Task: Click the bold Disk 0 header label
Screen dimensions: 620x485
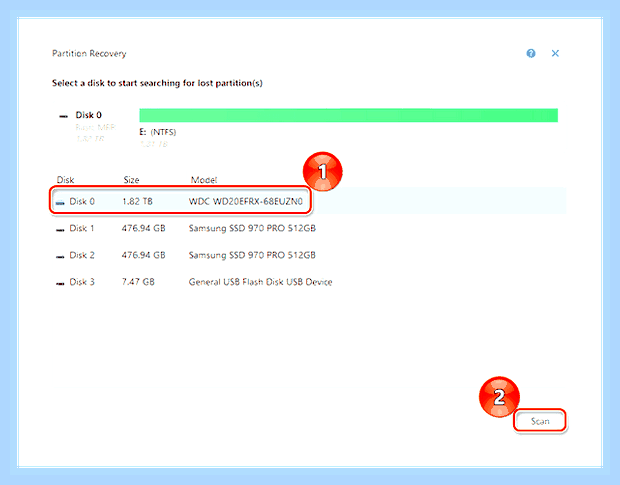Action: point(89,115)
